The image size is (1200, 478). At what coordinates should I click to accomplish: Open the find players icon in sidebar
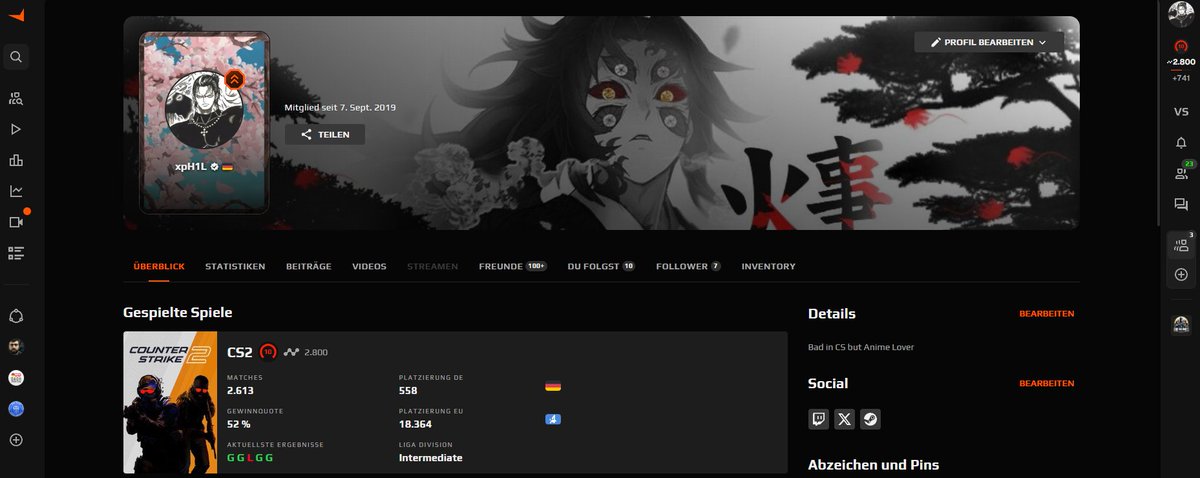[x=16, y=98]
